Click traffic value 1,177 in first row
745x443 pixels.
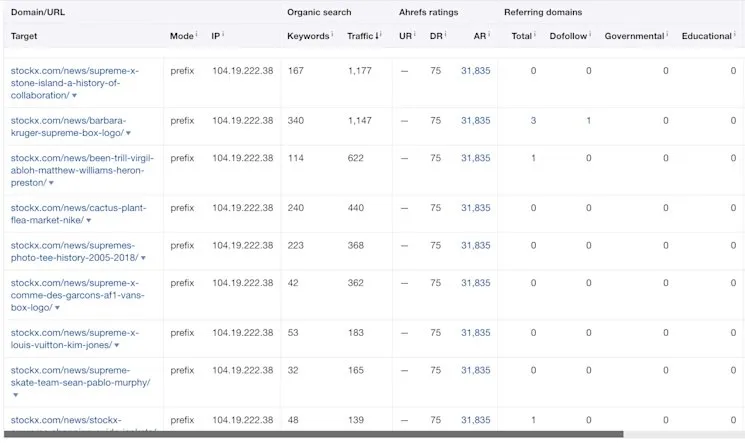[x=360, y=70]
